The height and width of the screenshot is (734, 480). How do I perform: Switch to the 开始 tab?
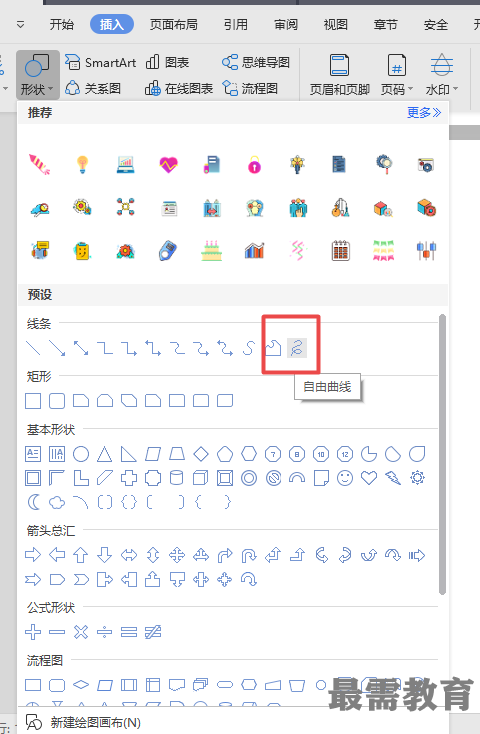coord(62,24)
